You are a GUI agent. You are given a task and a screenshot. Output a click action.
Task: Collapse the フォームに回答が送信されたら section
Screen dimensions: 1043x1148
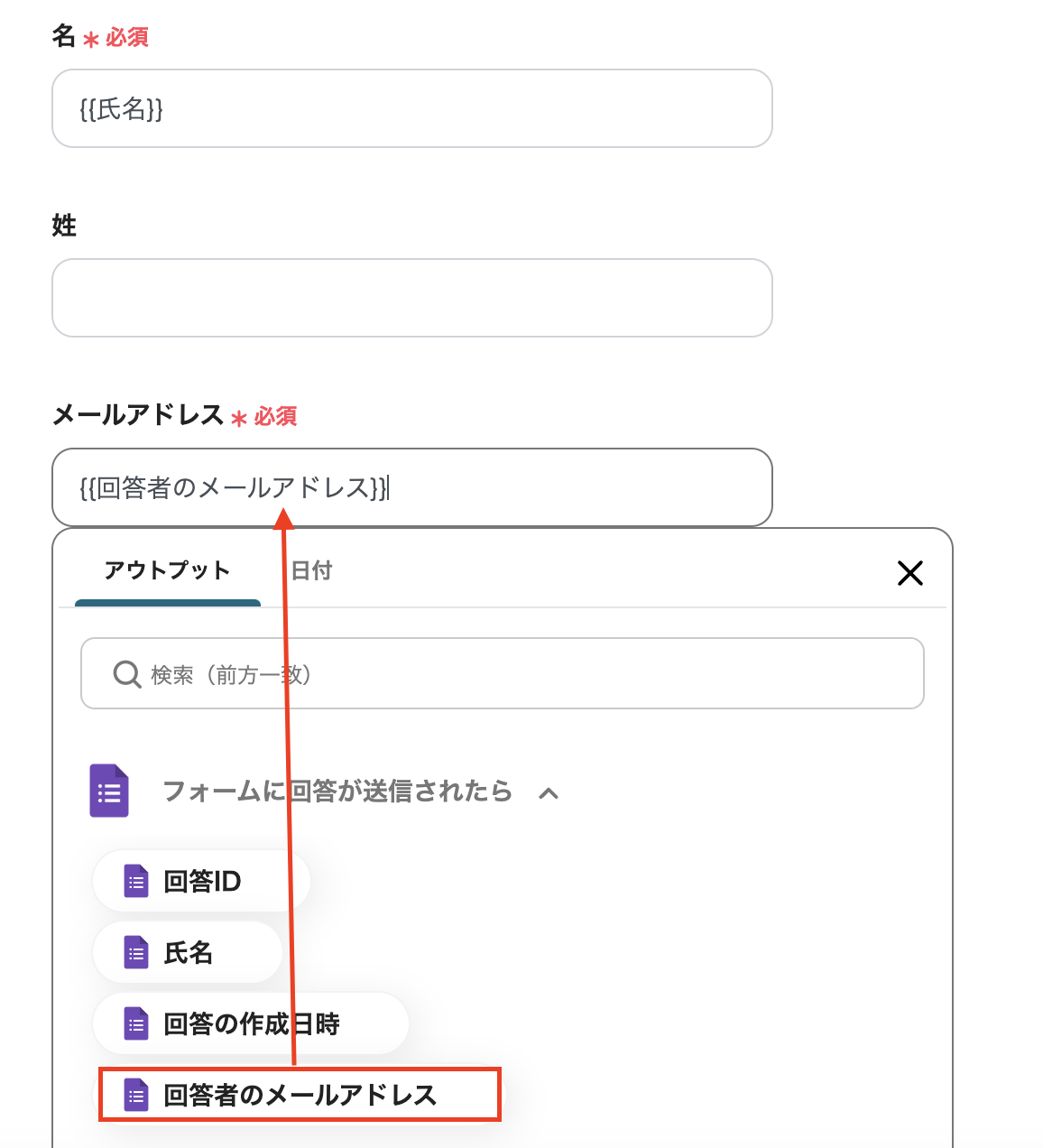click(x=550, y=792)
